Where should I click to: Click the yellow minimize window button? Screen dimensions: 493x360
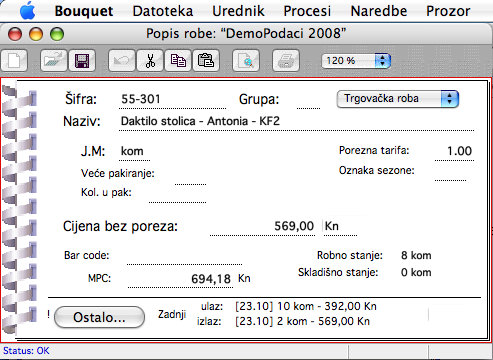[36, 34]
